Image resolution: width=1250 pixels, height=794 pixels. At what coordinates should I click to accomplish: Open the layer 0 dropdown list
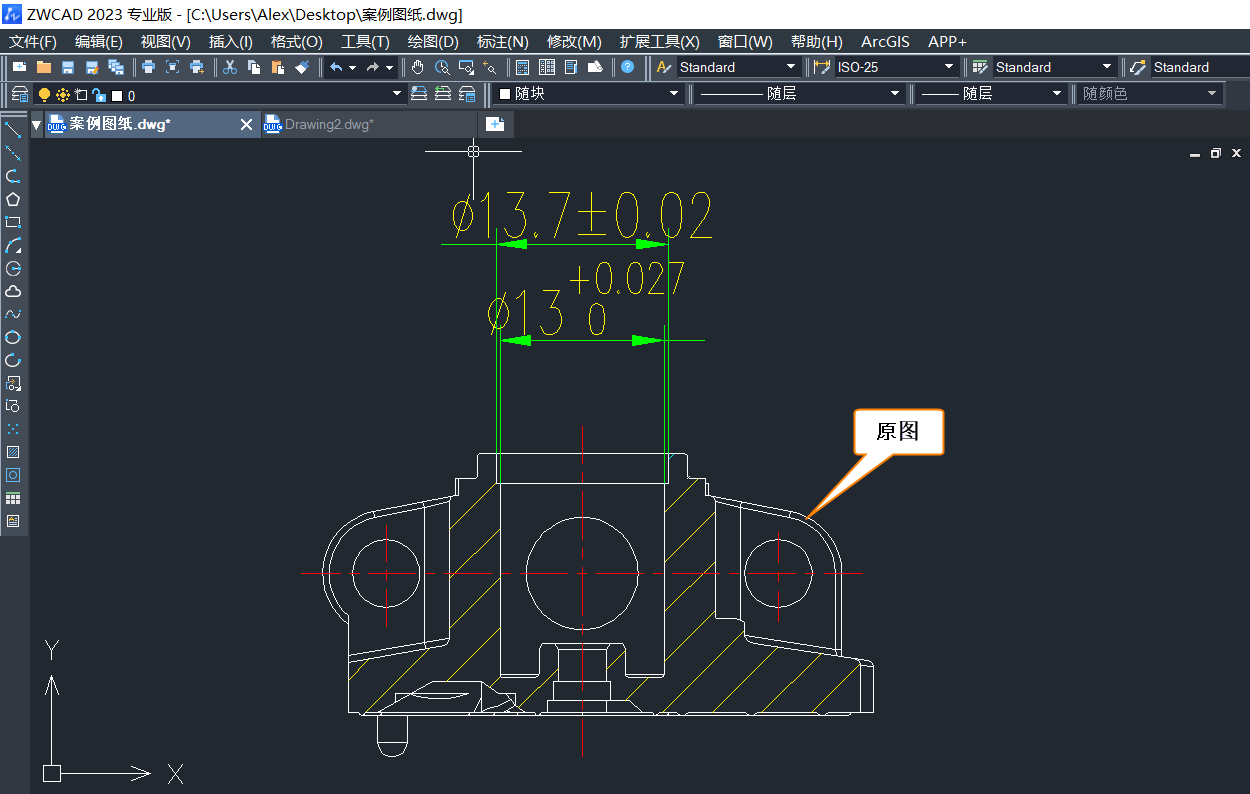click(220, 95)
